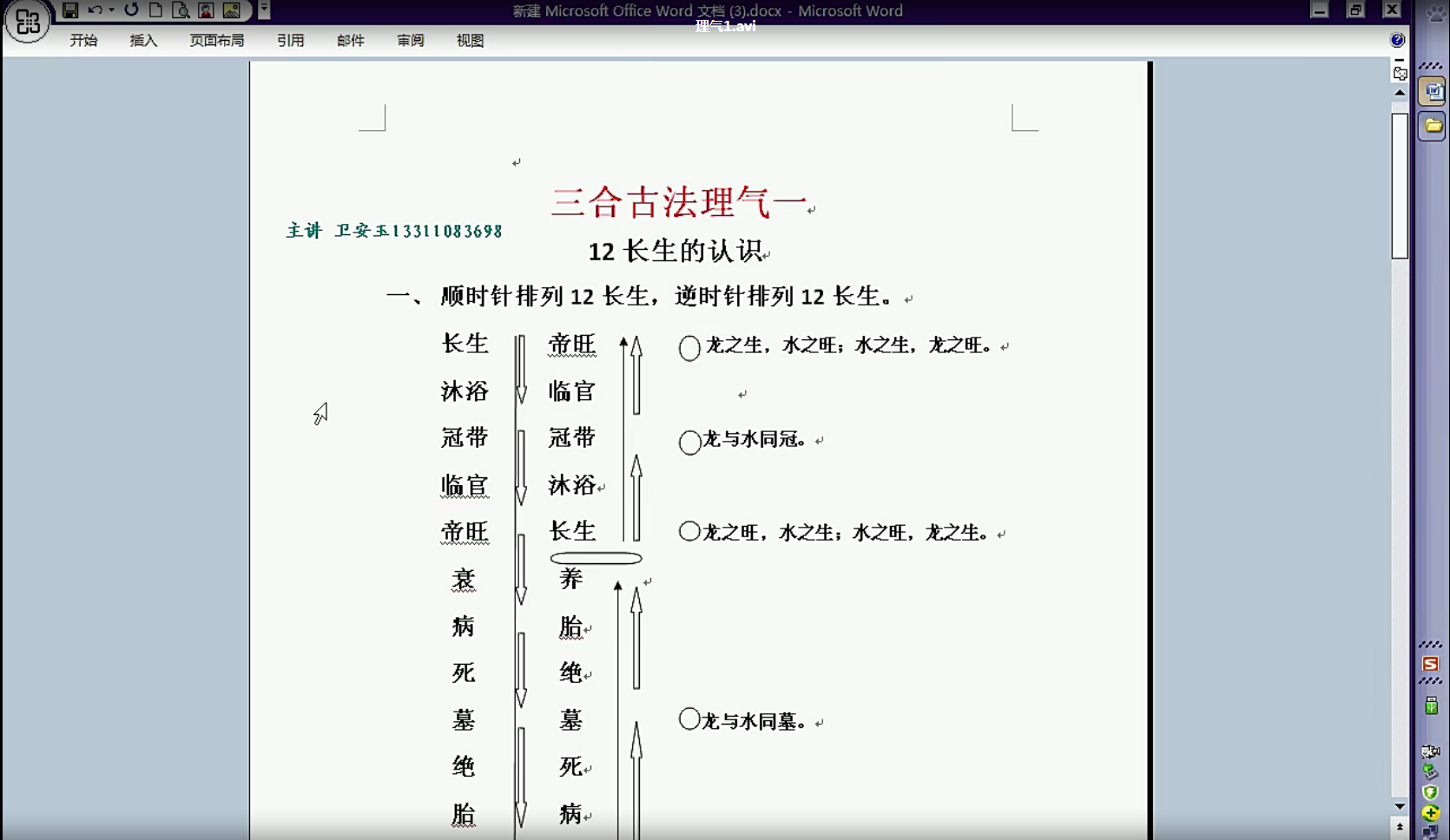Click the Word document icon in right sidebar
Viewport: 1450px width, 840px height.
click(x=1432, y=89)
